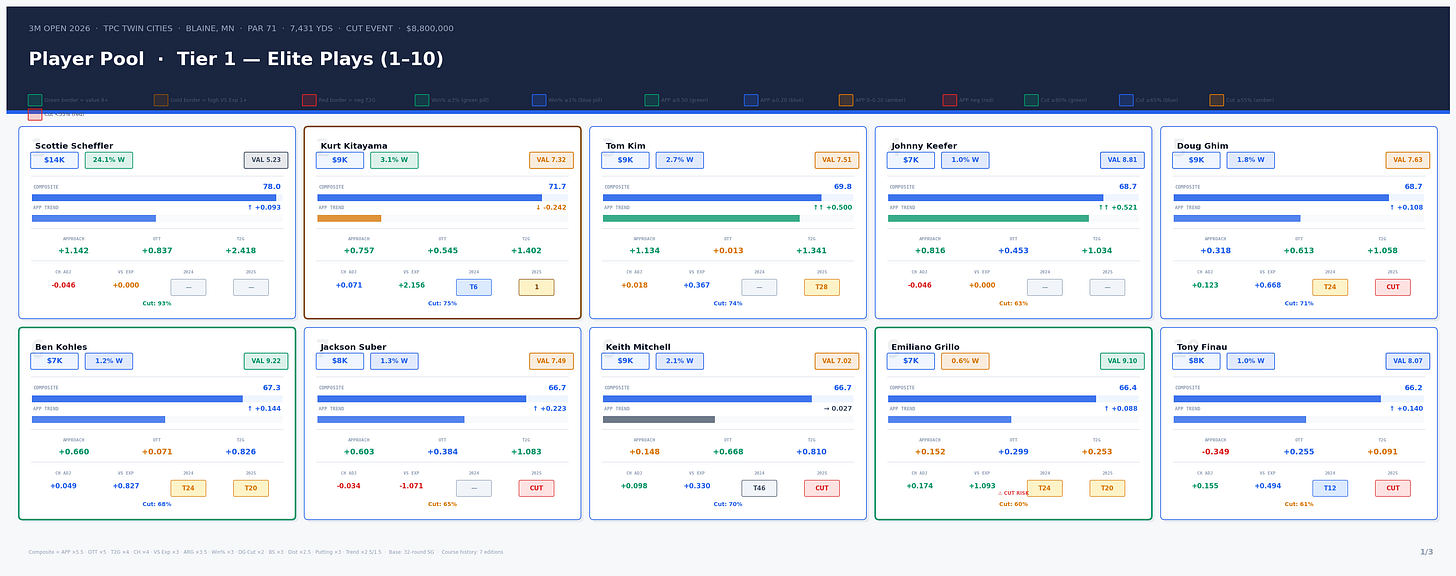
Task: Click Scottie Scheffler's composite bar
Action: click(154, 198)
